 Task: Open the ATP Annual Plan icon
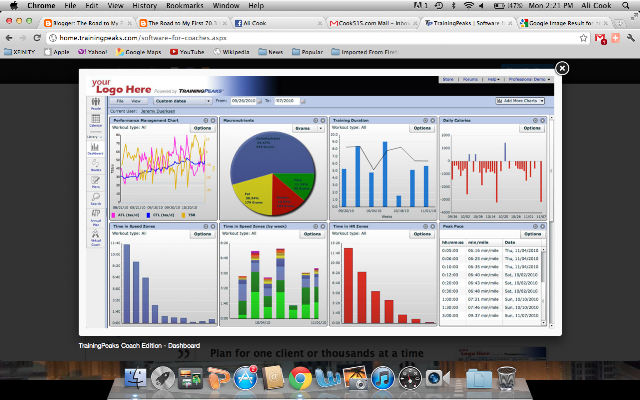tap(96, 217)
